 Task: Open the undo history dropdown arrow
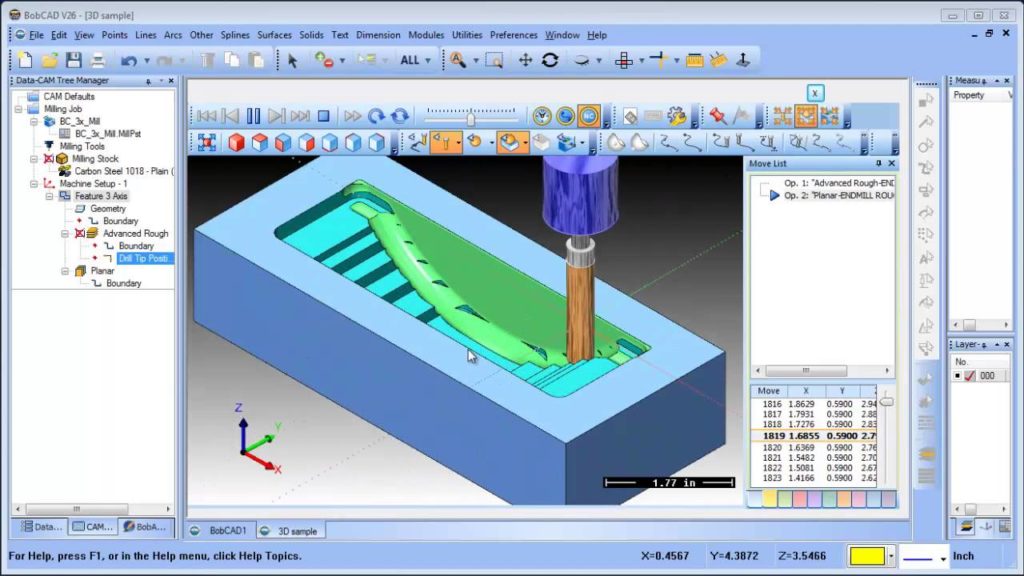[x=147, y=61]
